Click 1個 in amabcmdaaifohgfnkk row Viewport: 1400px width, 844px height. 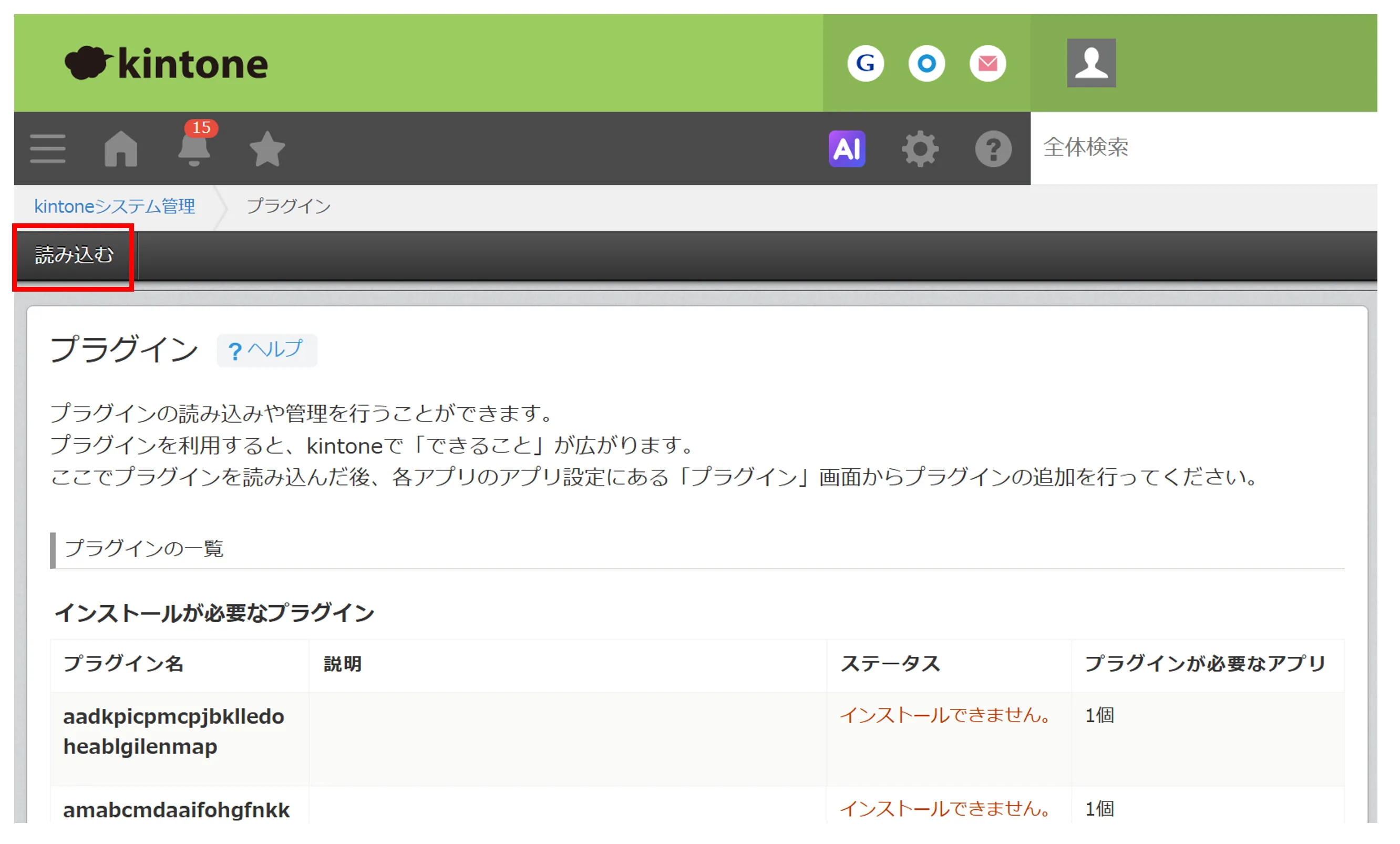[x=1099, y=809]
